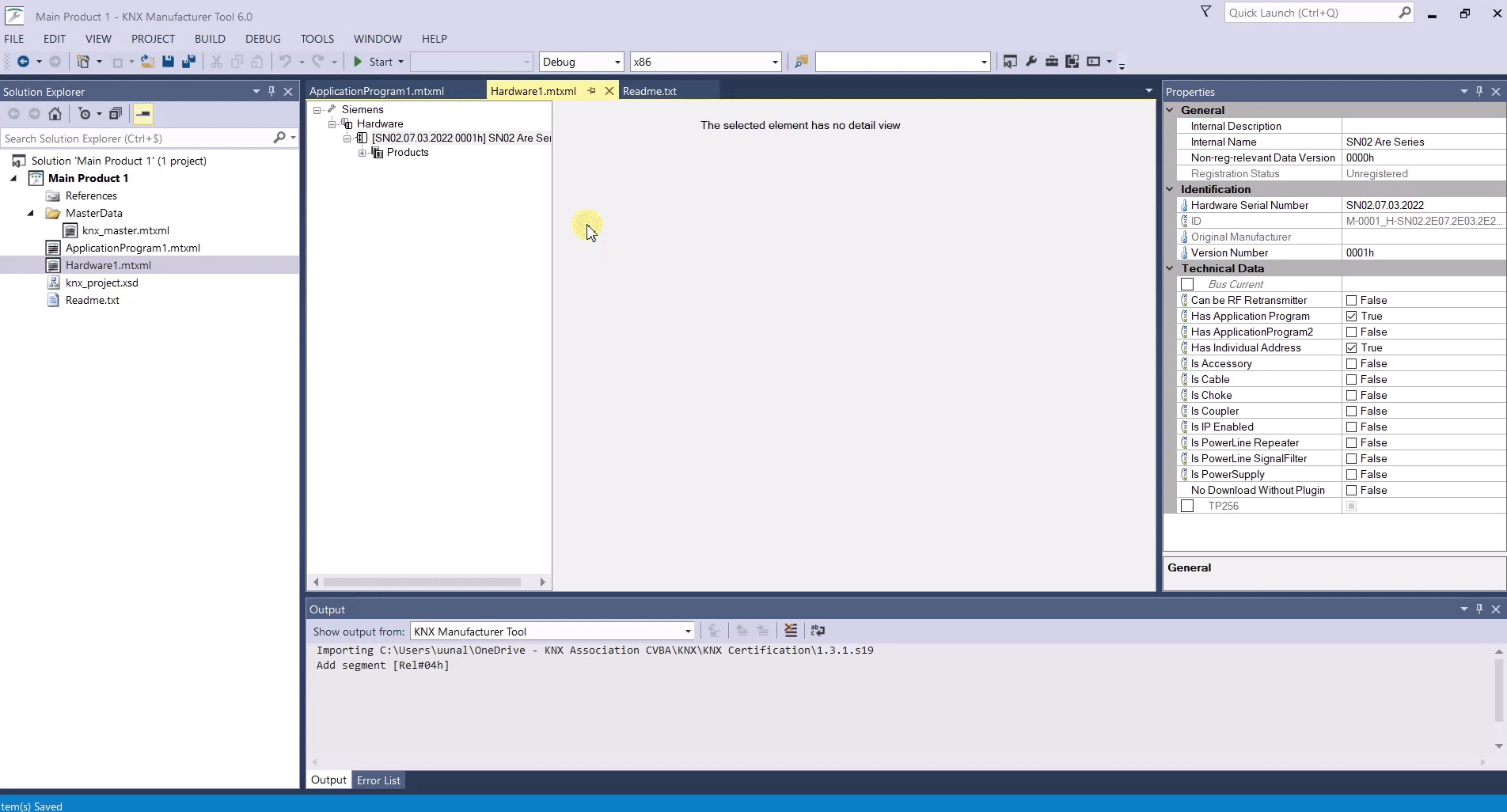Enable Is Accessory checkbox
This screenshot has height=812, width=1507.
tap(1352, 363)
